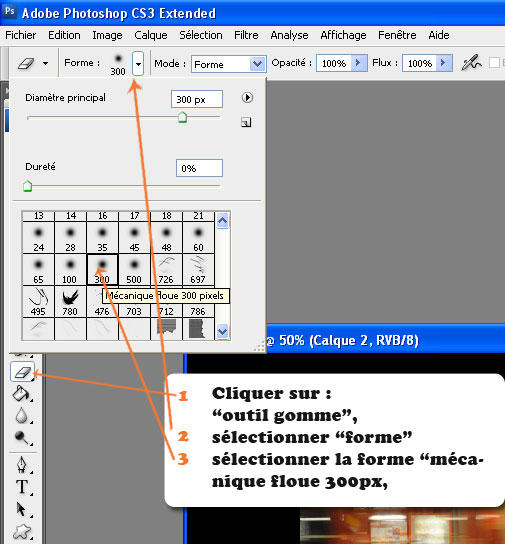This screenshot has width=505, height=544.
Task: Choose the 780 brush preset
Action: click(70, 301)
